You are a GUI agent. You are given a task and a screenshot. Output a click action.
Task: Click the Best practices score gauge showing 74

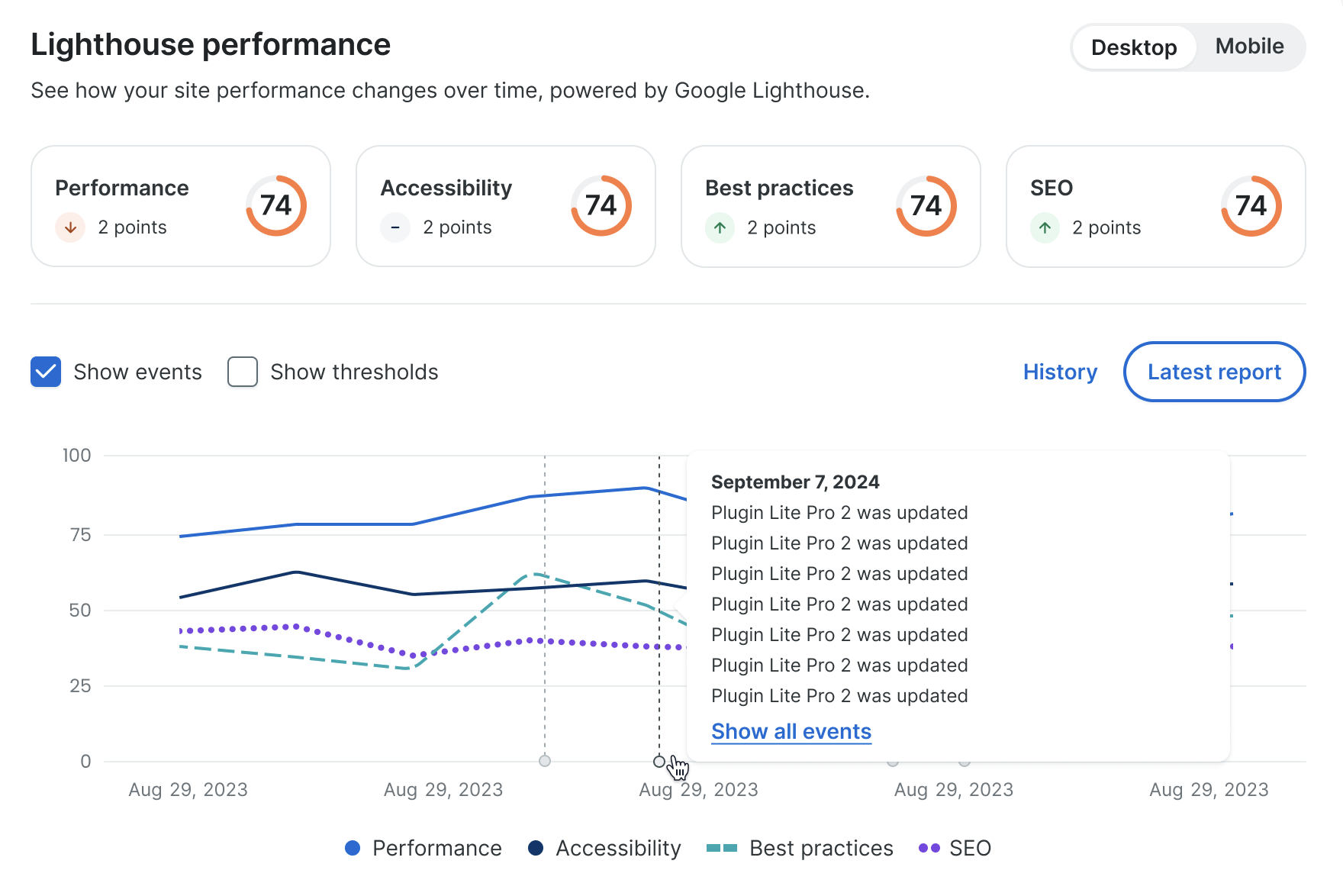tap(926, 205)
